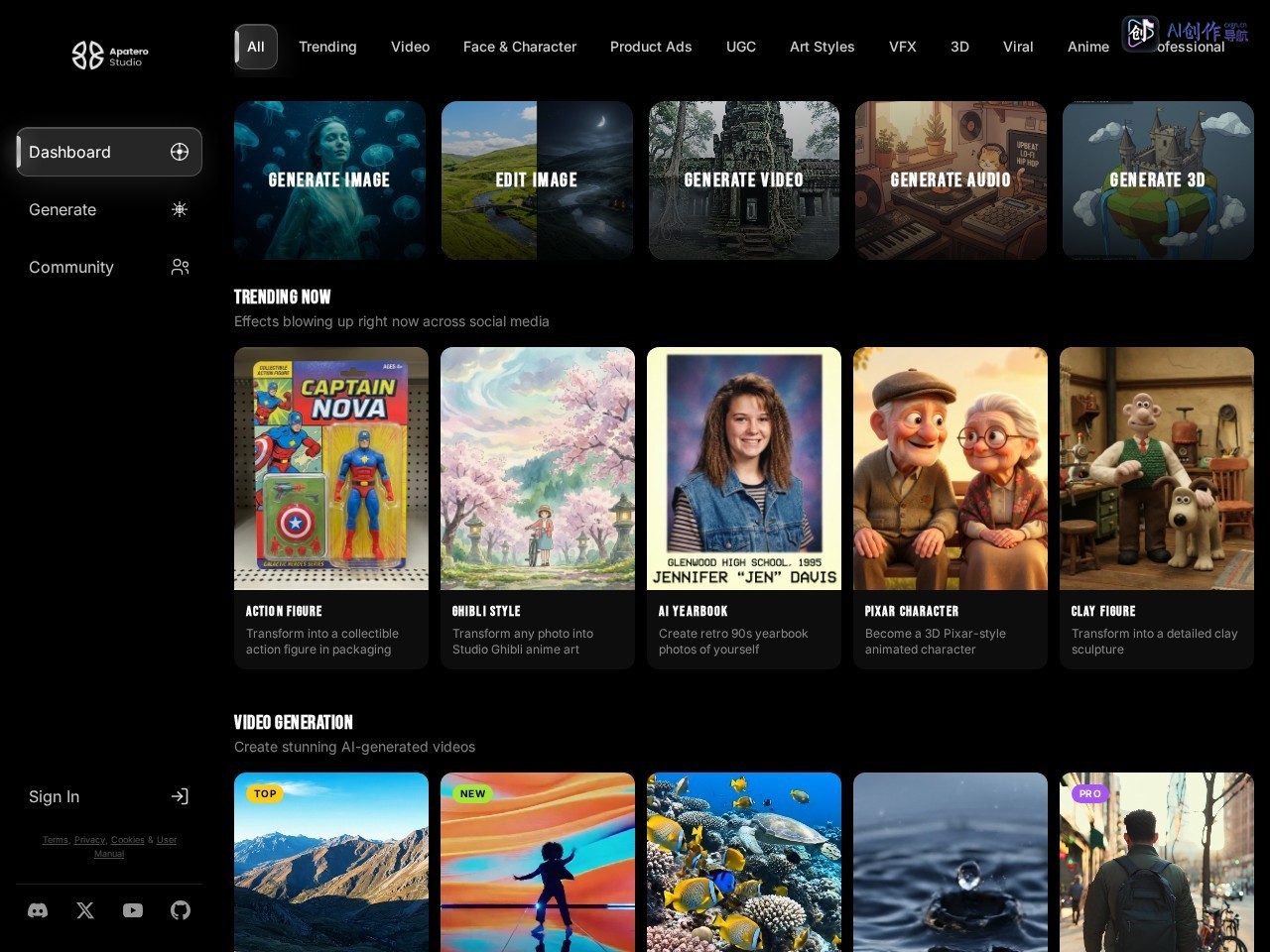This screenshot has height=952, width=1270.
Task: Switch to the Video tab
Action: [410, 47]
